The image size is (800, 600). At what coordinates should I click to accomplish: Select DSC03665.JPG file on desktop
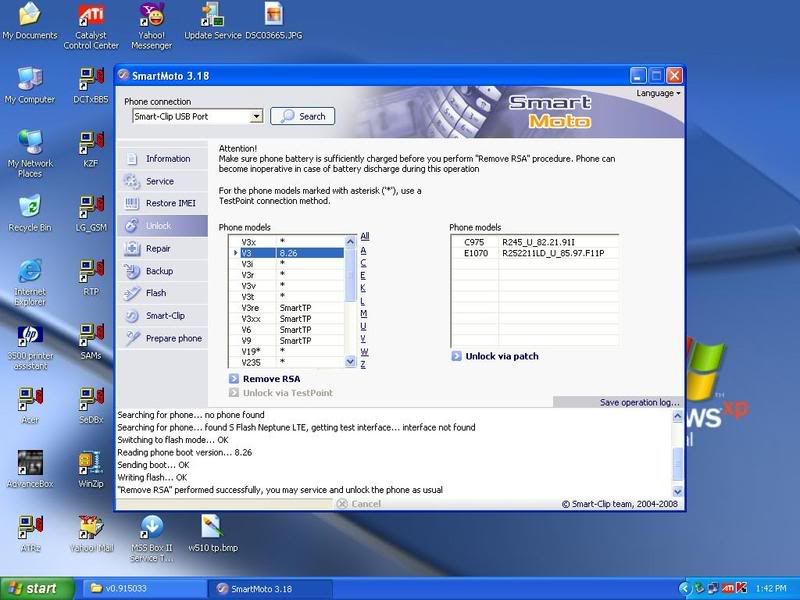pyautogui.click(x=273, y=22)
